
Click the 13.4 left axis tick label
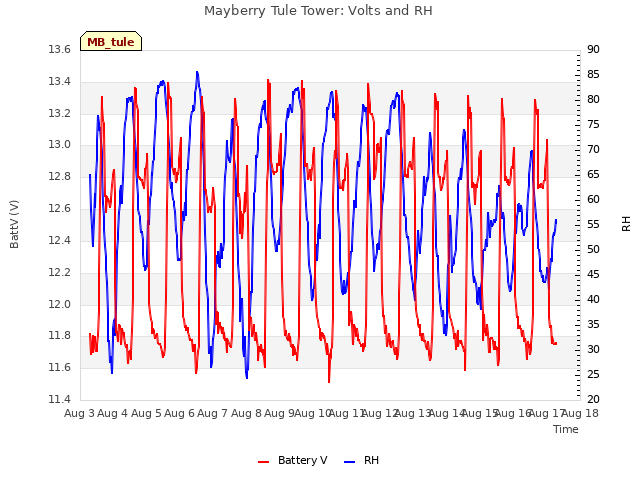[x=60, y=82]
